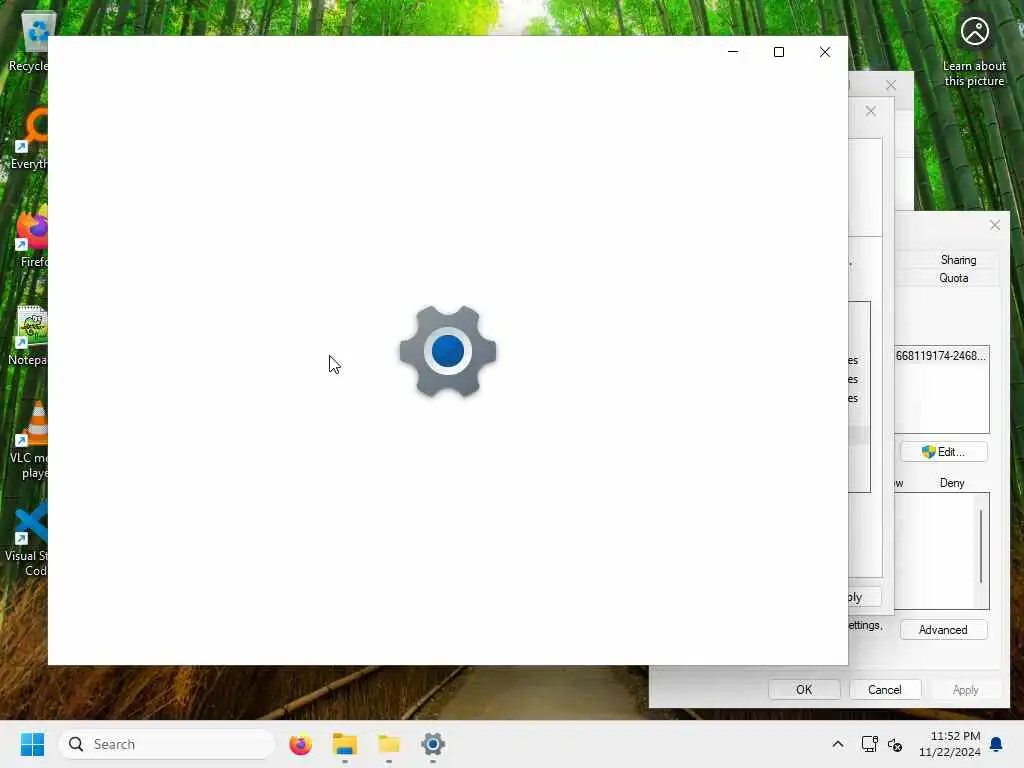The width and height of the screenshot is (1024, 768).
Task: Click the permissions list scrollbar
Action: click(x=981, y=547)
